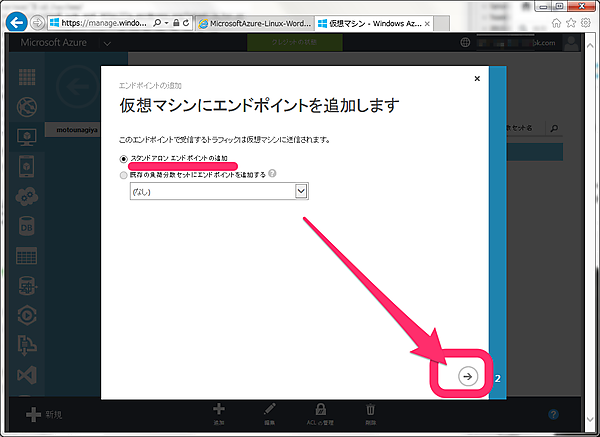Select standalone endpoint radio option
Screen dimensions: 600x437
[x=124, y=158]
